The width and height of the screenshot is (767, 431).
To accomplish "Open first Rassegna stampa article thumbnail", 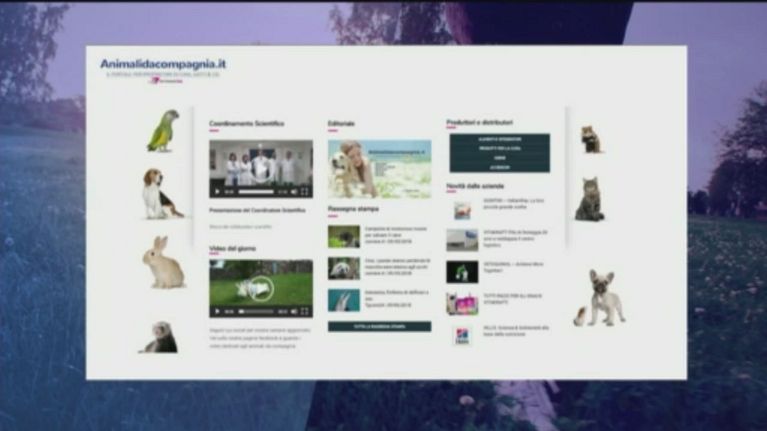I will tap(343, 236).
